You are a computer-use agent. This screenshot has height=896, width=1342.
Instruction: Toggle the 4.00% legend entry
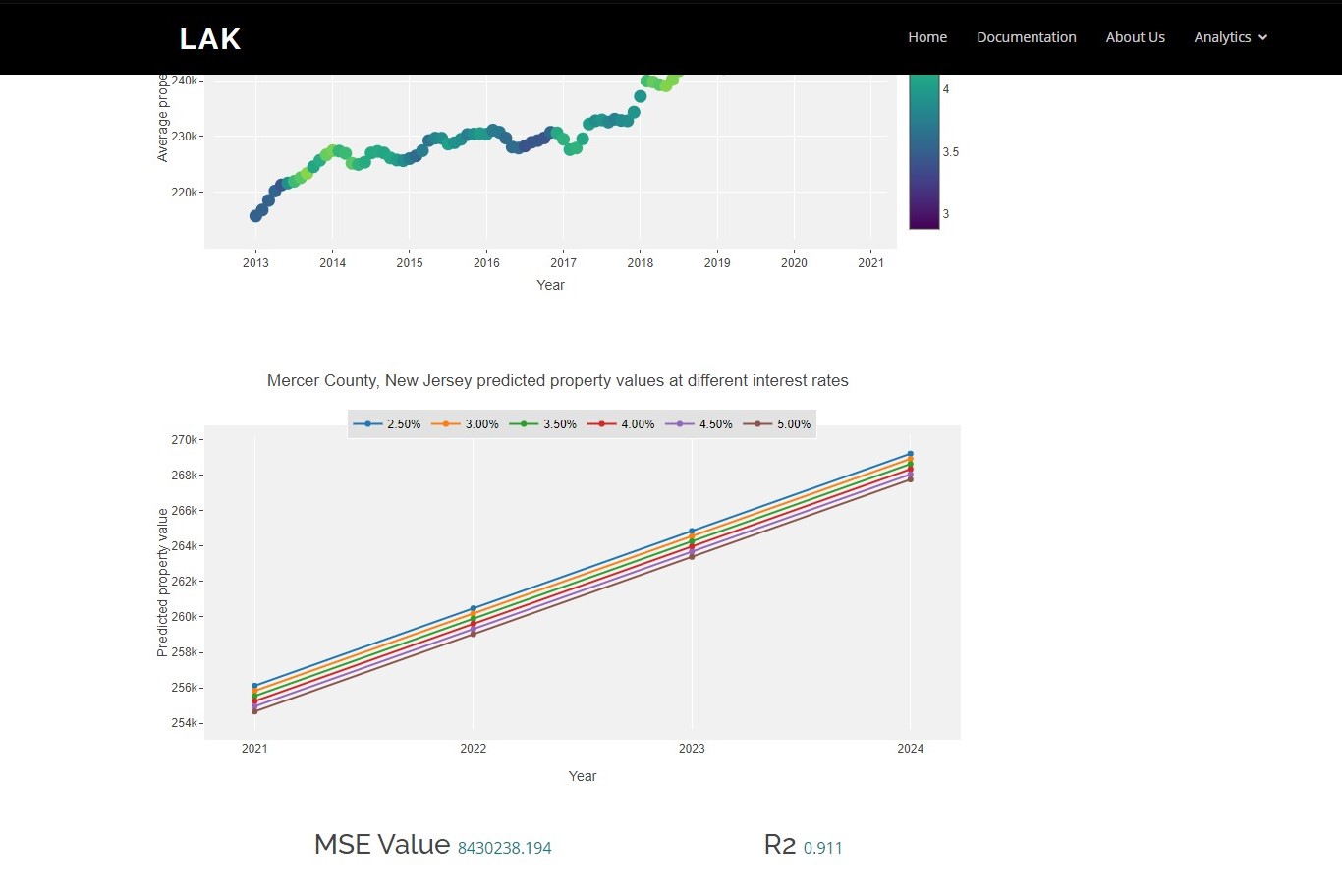click(x=621, y=424)
